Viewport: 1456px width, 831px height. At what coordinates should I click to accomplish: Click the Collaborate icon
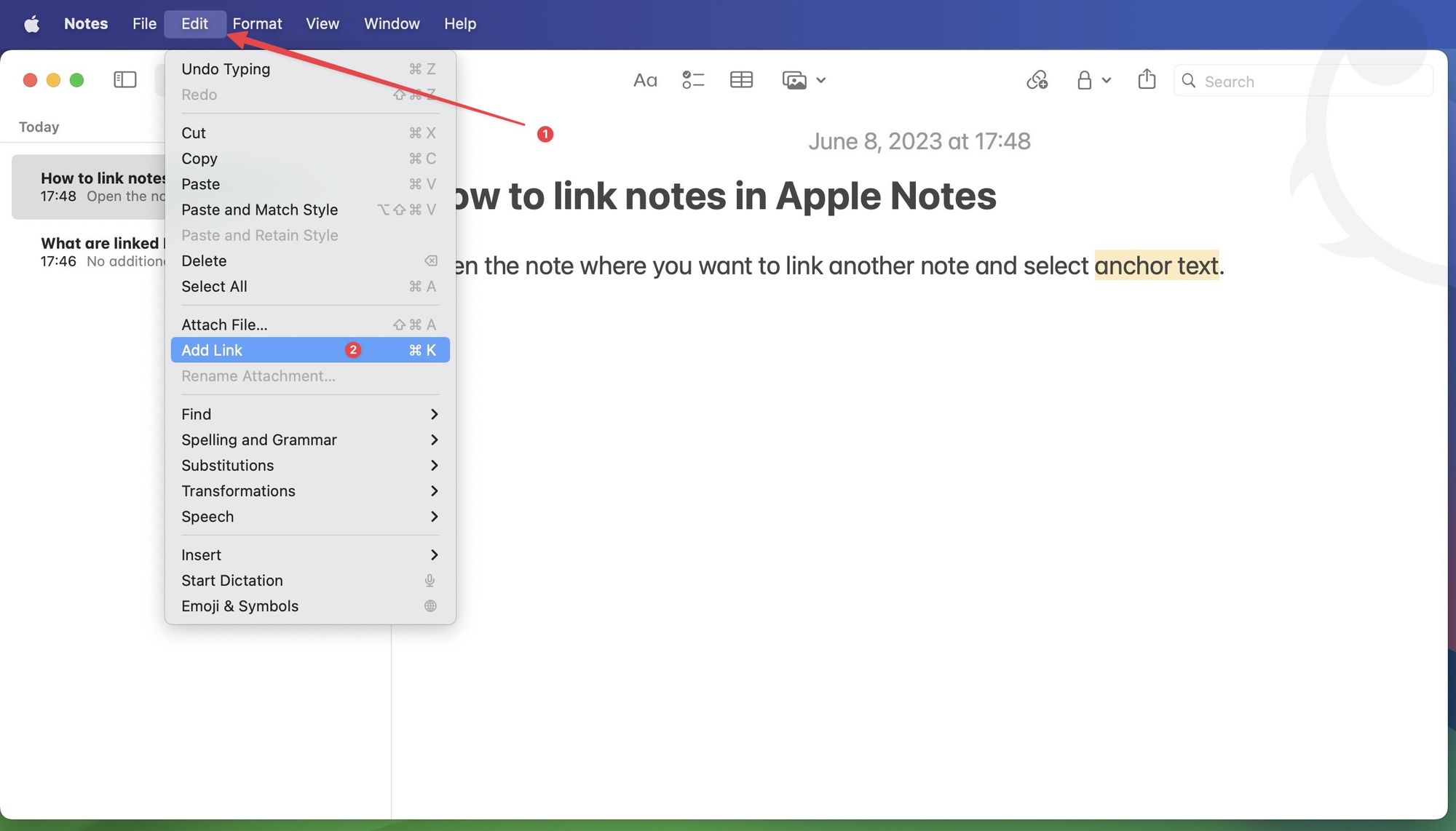point(1035,79)
